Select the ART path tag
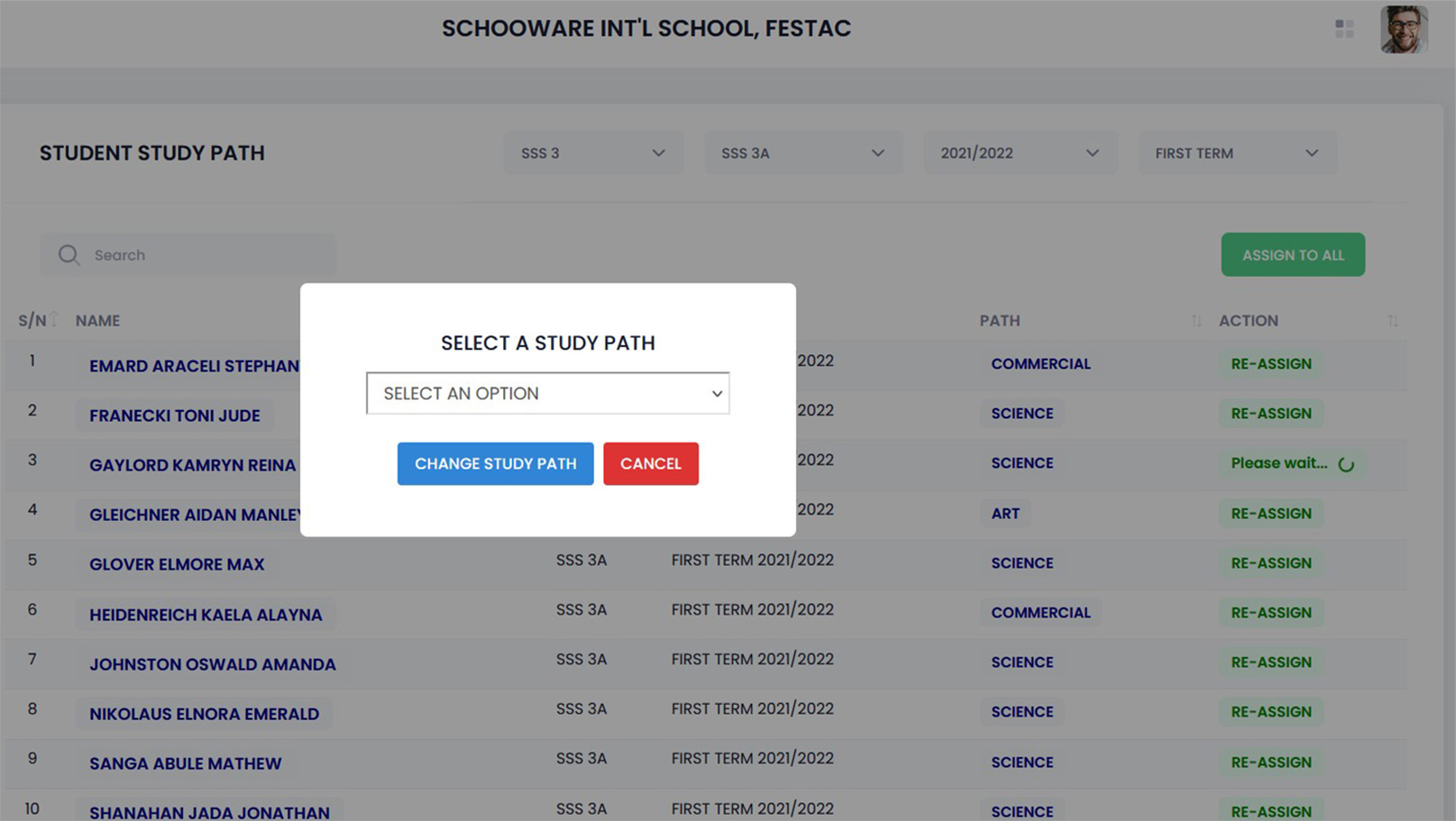 pos(1005,514)
